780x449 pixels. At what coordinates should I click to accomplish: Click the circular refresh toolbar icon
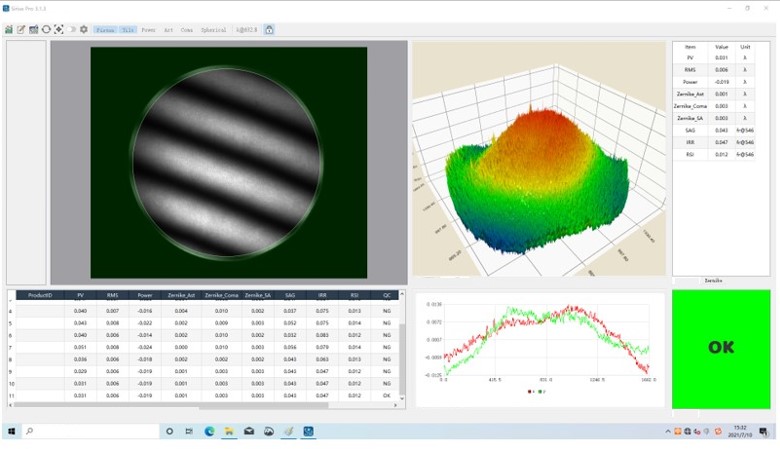[46, 30]
